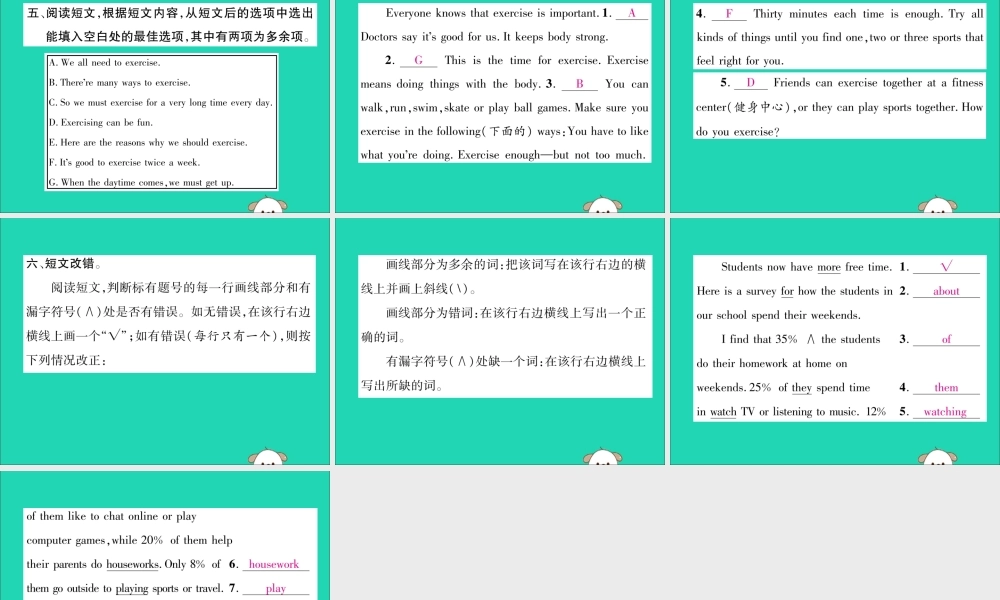
Task: Select option "D. Exercising can be fun."
Action: [101, 122]
